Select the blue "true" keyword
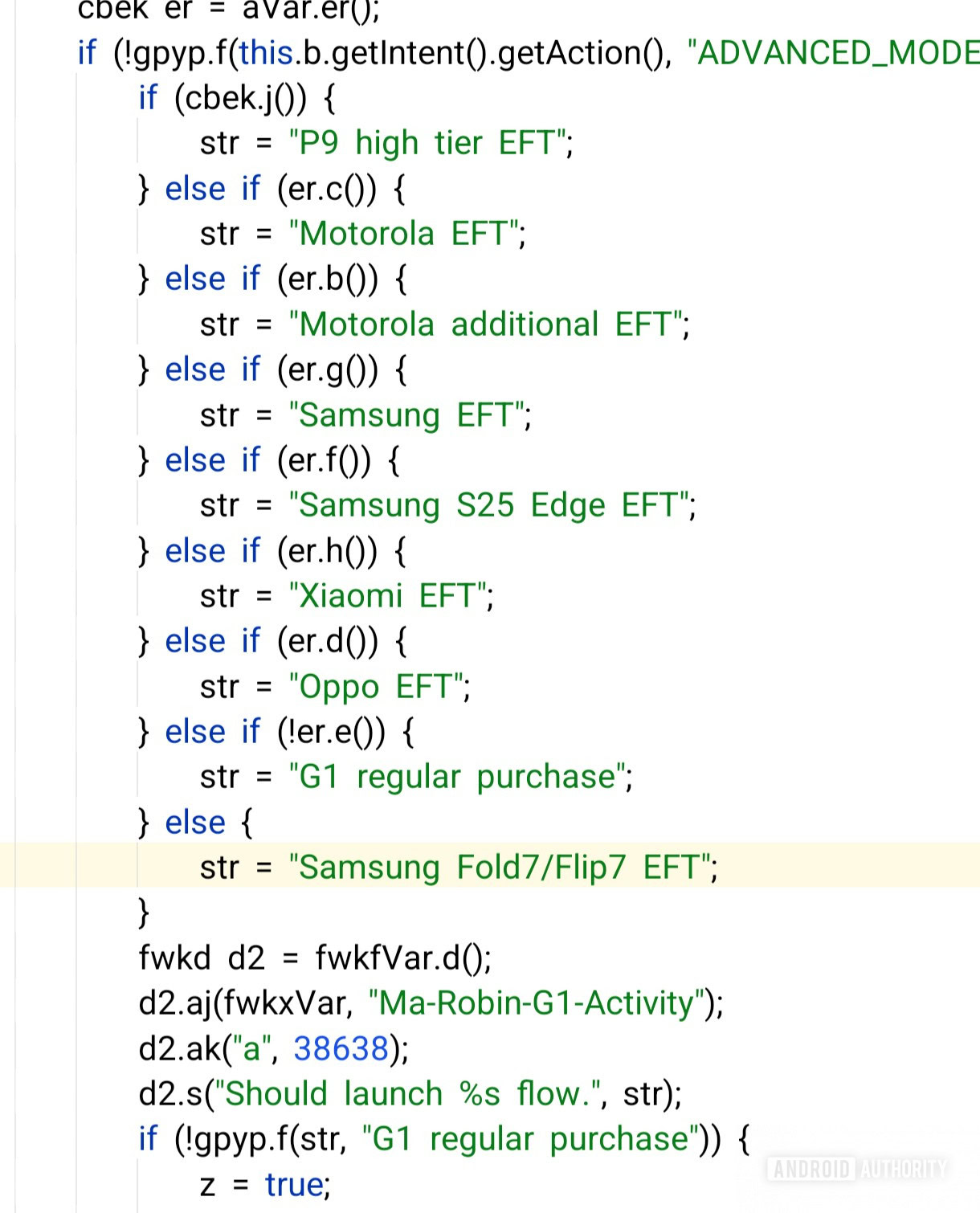980x1213 pixels. (294, 1184)
